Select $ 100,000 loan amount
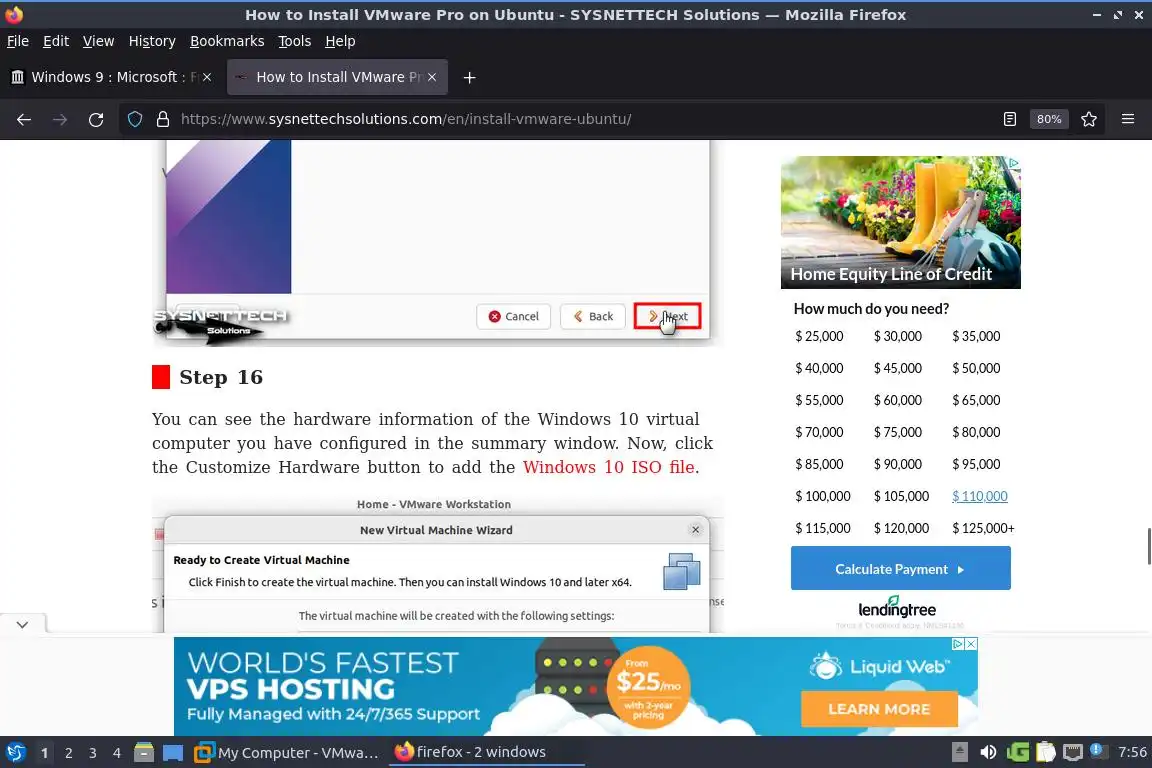The height and width of the screenshot is (768, 1152). click(x=823, y=496)
